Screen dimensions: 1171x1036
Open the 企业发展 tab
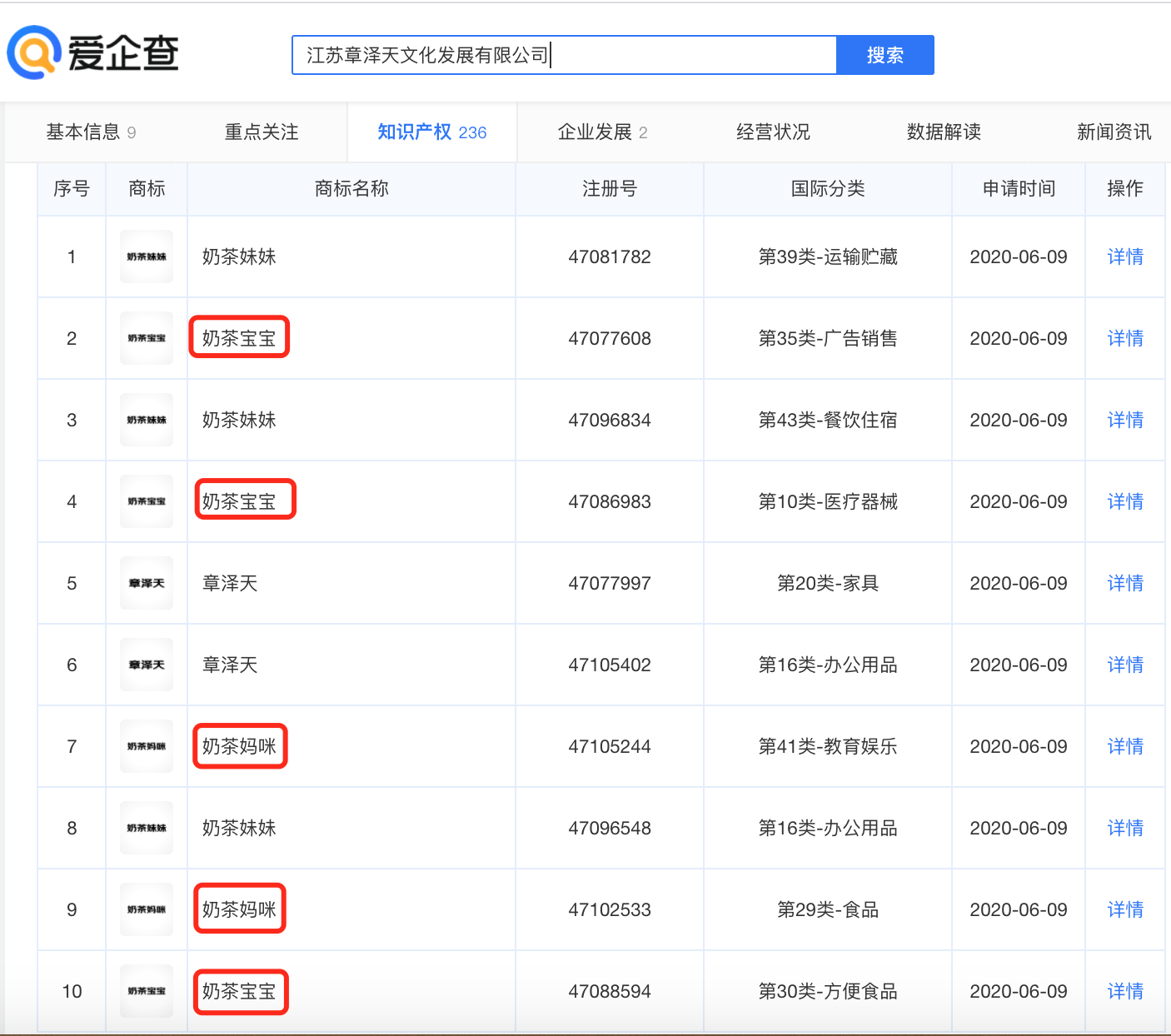tap(602, 132)
